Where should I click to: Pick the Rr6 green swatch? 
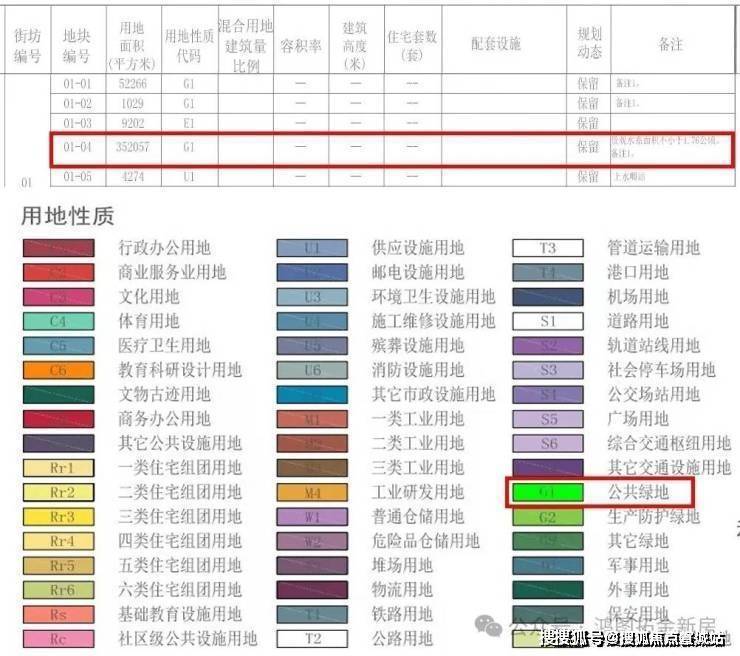59,590
